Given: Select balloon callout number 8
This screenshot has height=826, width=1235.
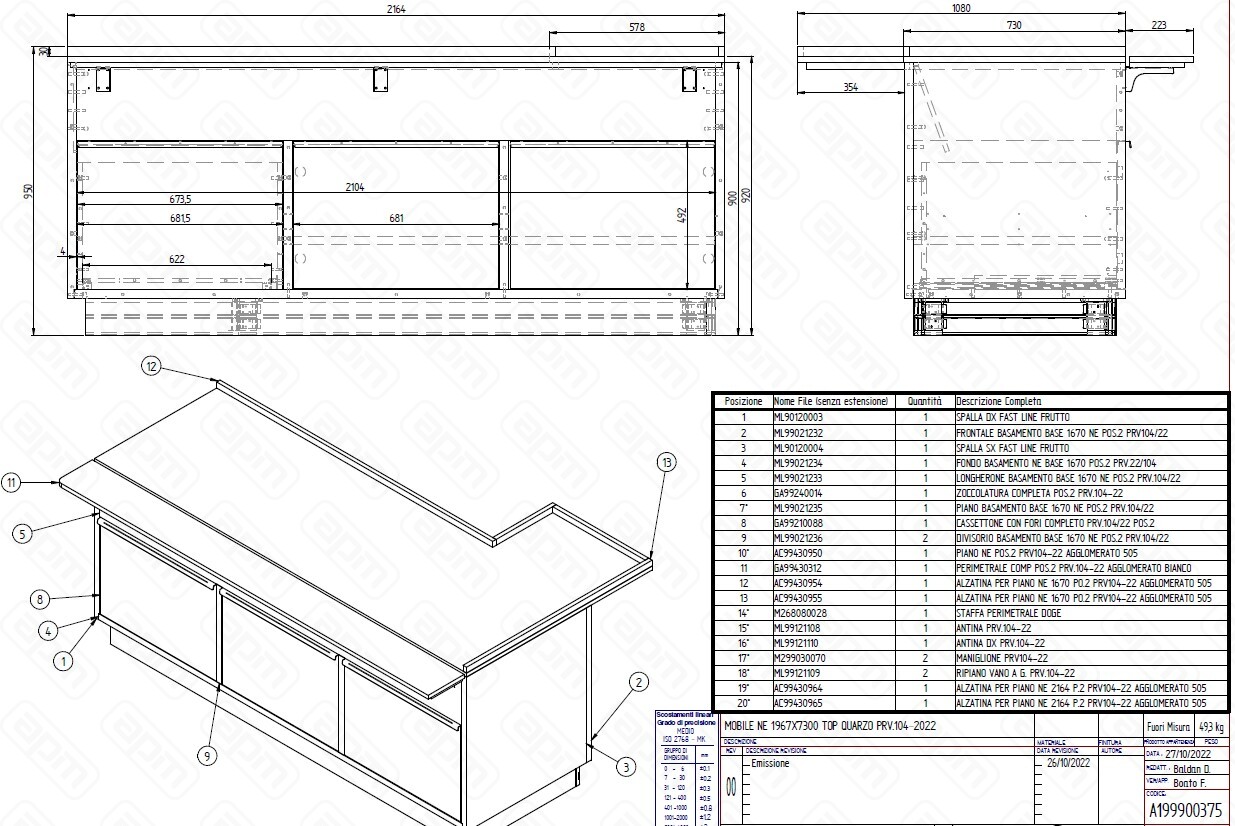Looking at the screenshot, I should [39, 599].
